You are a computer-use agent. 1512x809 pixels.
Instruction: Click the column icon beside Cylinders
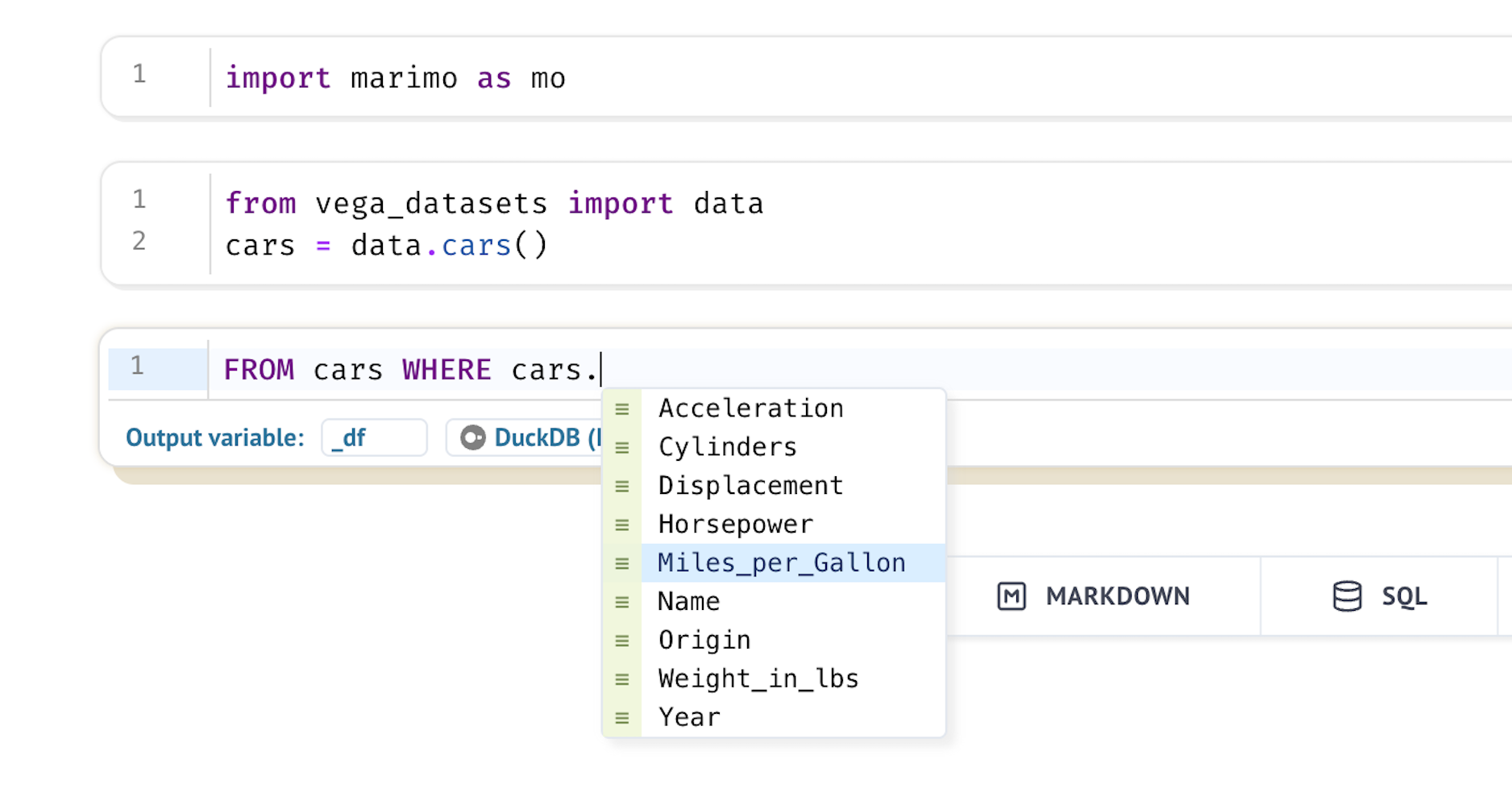point(622,448)
